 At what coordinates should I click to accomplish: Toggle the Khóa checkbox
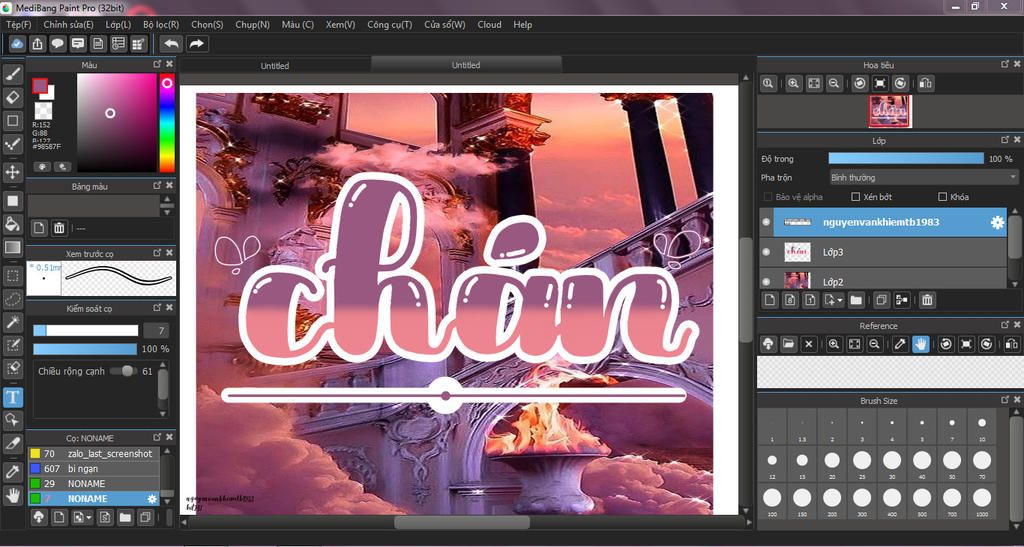click(x=942, y=196)
